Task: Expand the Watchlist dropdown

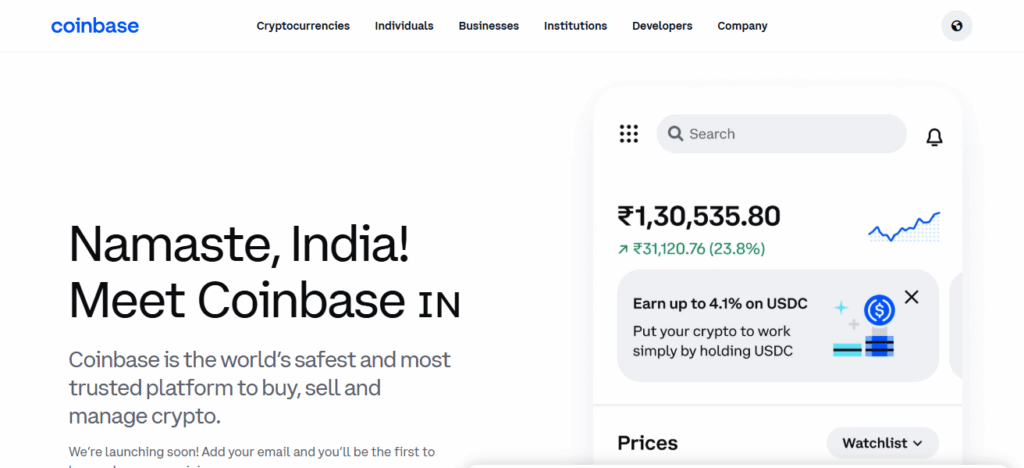Action: (882, 443)
